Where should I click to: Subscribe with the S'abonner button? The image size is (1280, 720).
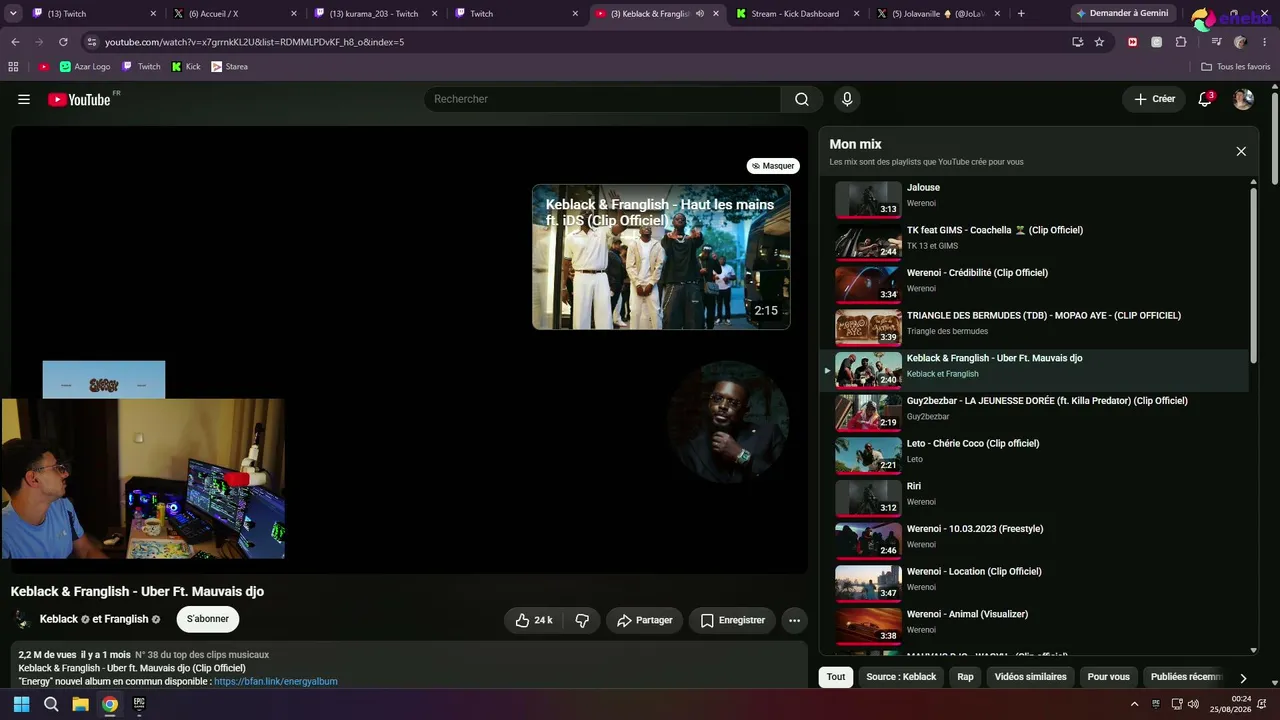pyautogui.click(x=208, y=619)
